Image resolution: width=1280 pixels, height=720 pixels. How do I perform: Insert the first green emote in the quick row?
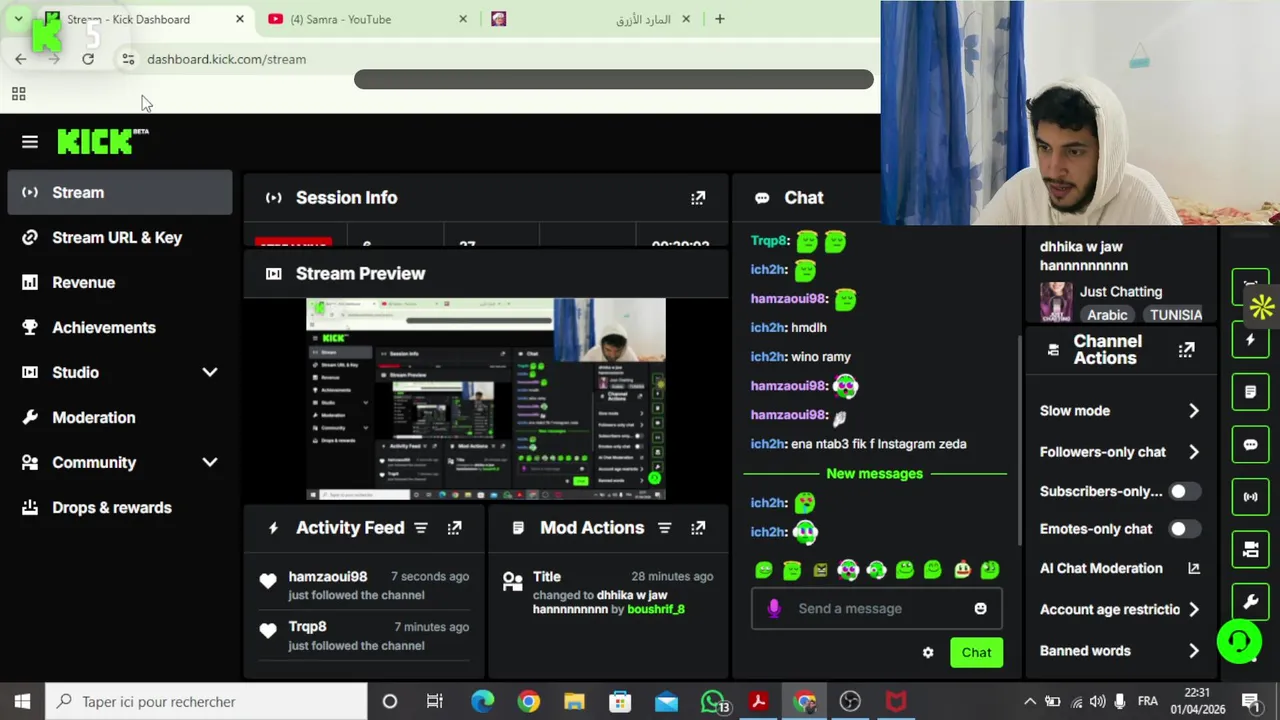pyautogui.click(x=764, y=570)
